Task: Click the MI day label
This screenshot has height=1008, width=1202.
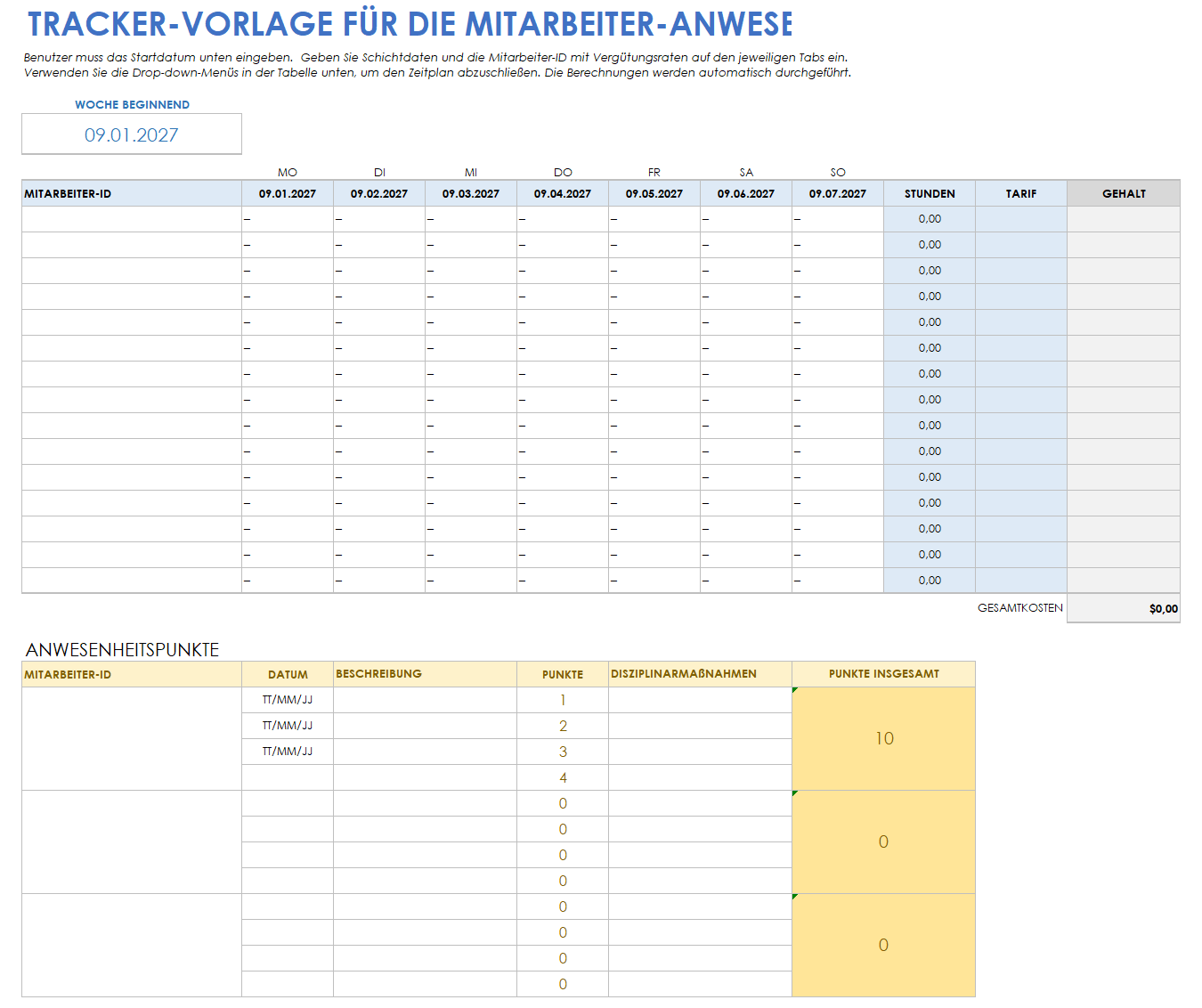Action: pyautogui.click(x=471, y=172)
